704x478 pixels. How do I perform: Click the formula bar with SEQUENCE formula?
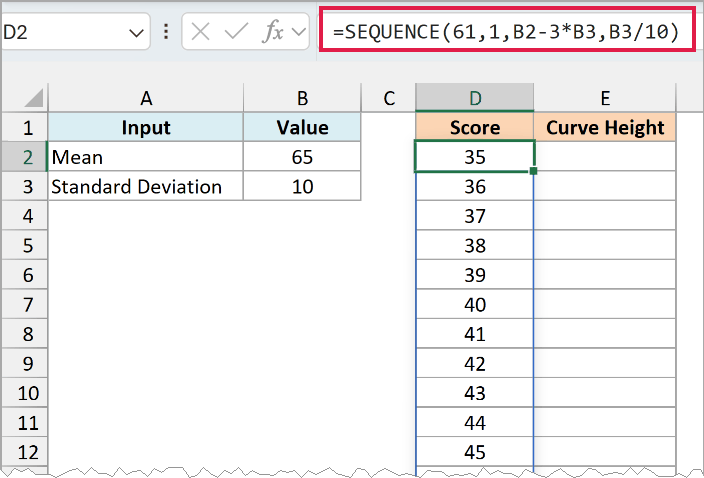coord(507,30)
